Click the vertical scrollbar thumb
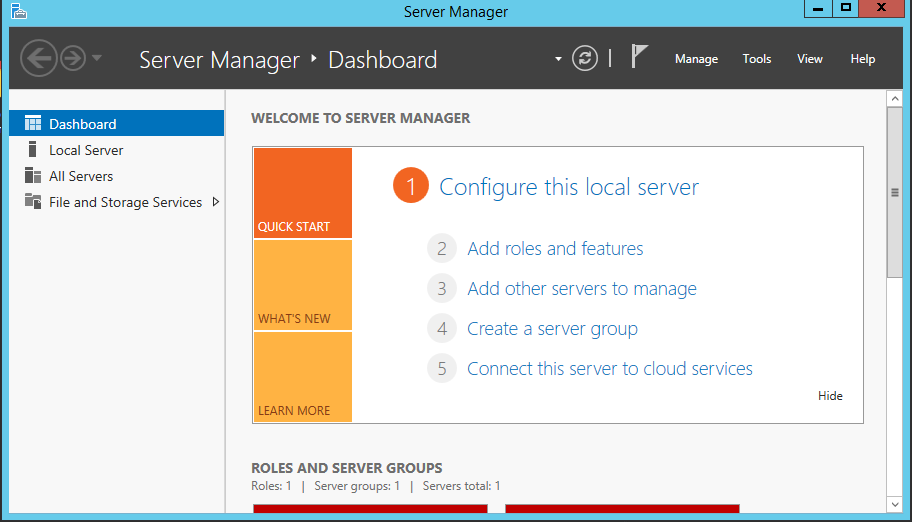The image size is (912, 522). point(895,193)
